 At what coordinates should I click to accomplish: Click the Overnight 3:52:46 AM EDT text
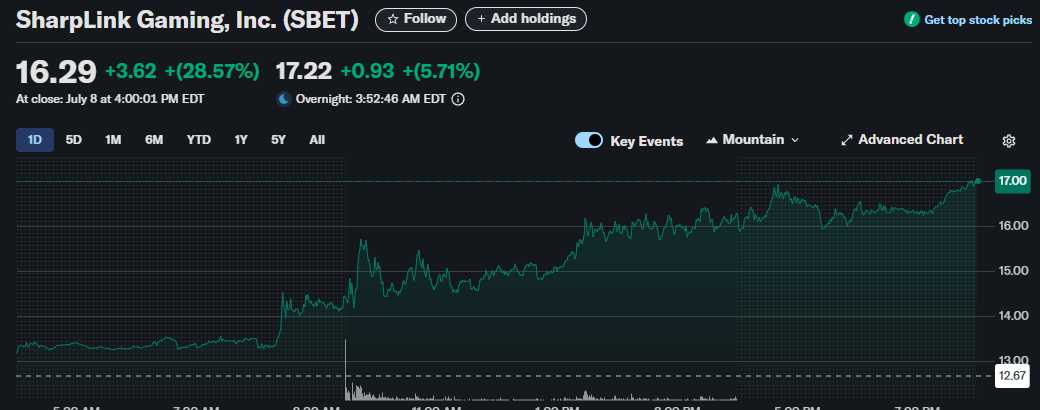coord(371,100)
